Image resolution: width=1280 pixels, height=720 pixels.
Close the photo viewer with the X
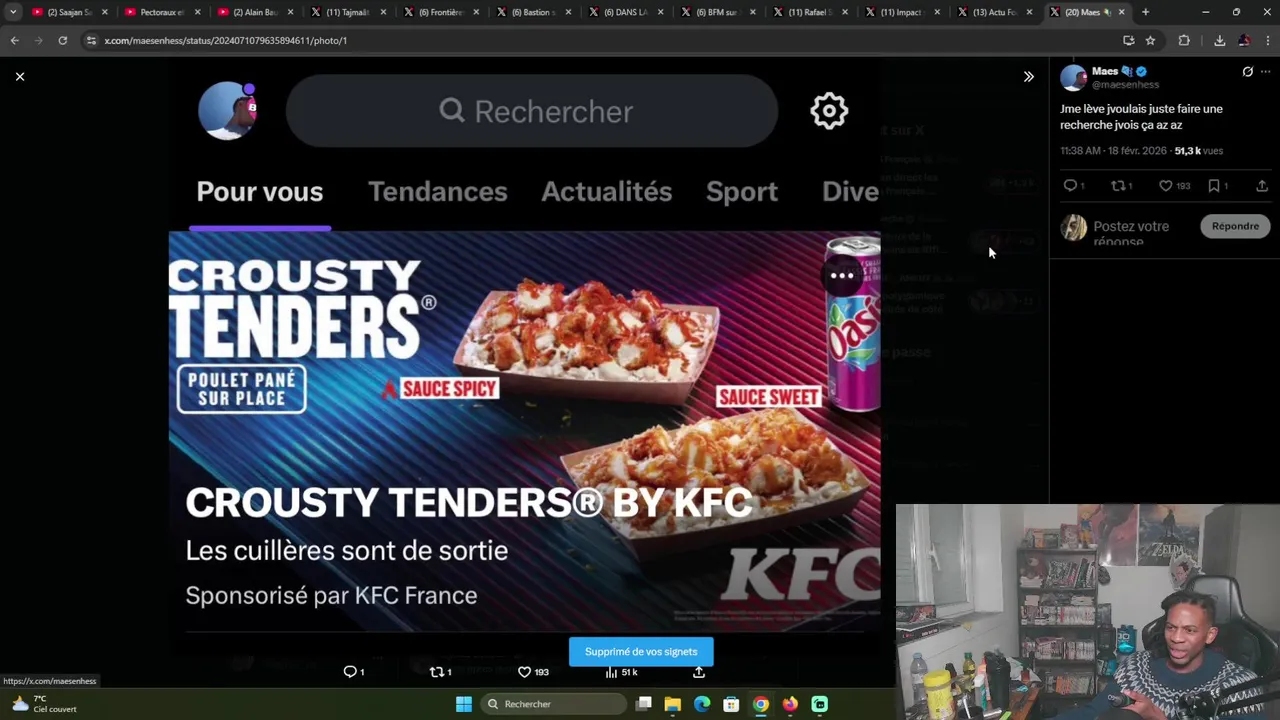click(x=20, y=76)
